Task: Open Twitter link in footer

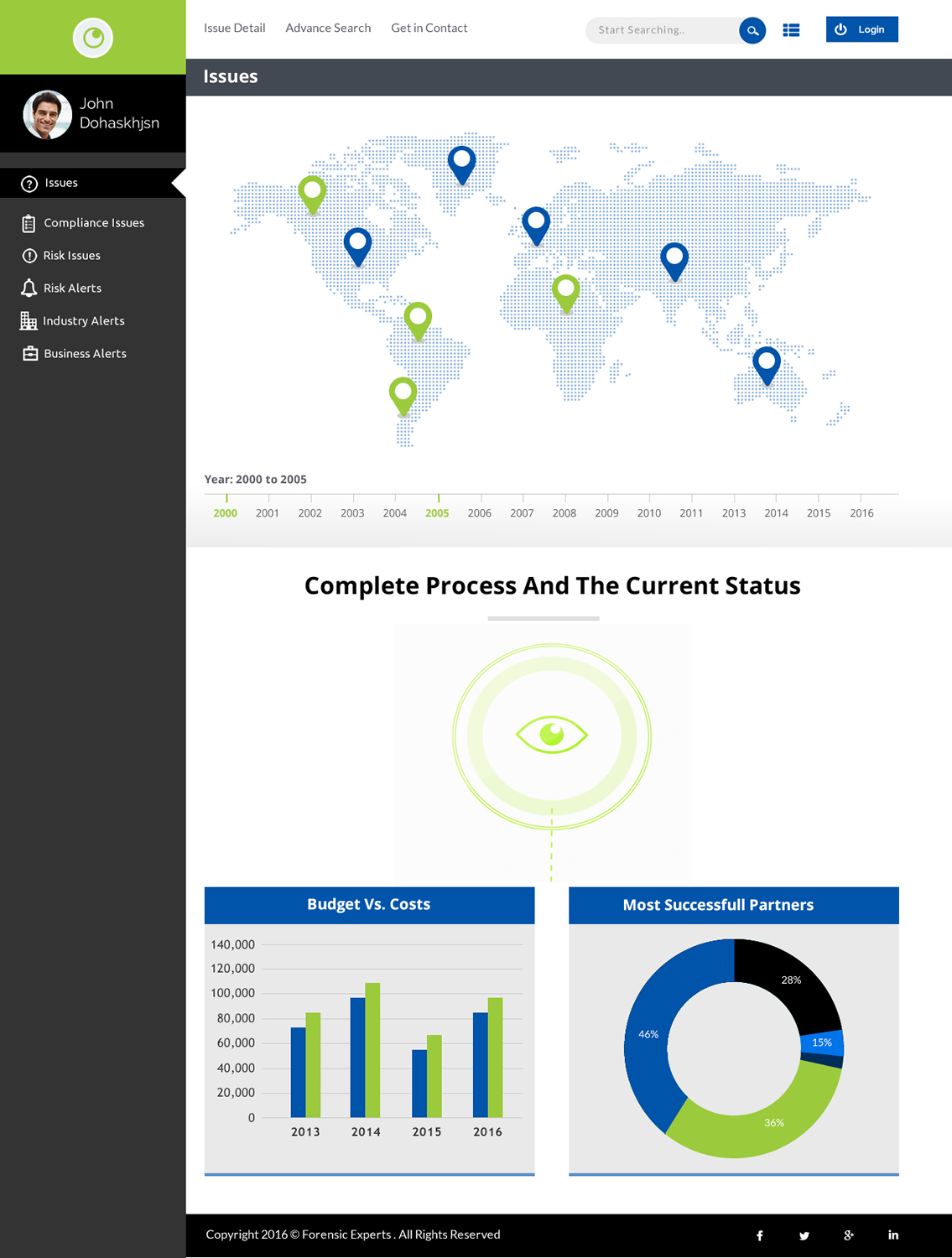Action: tap(804, 1235)
